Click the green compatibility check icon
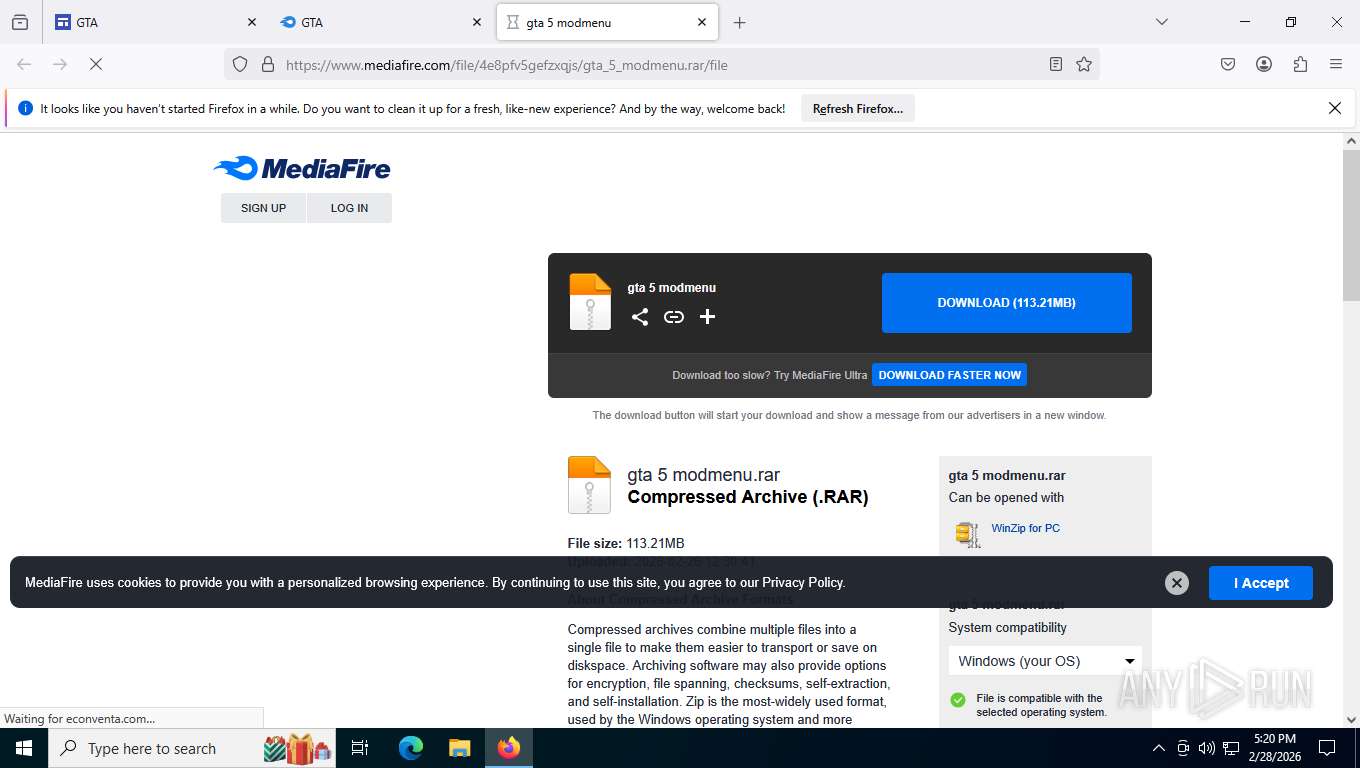 [958, 700]
